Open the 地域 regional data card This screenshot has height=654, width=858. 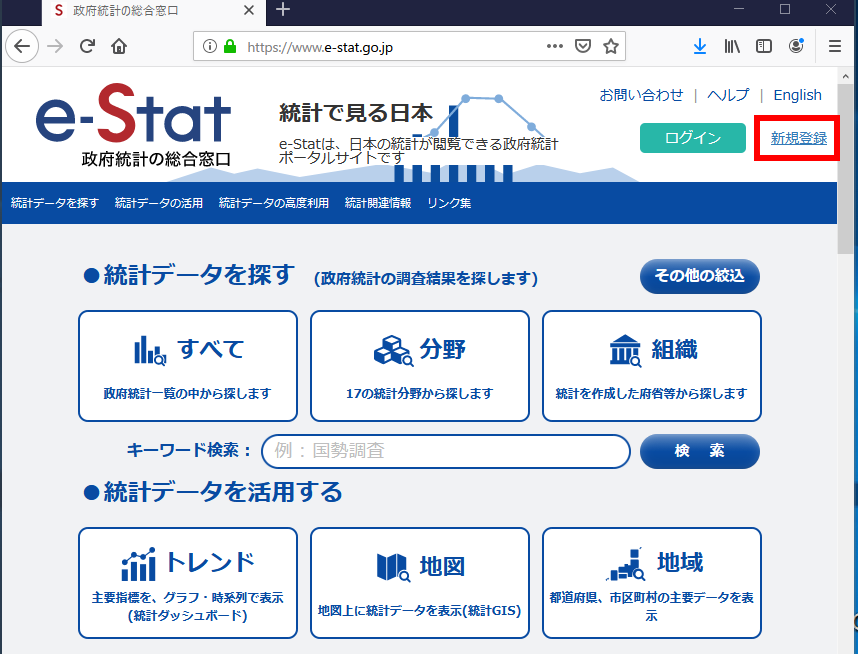[x=652, y=583]
